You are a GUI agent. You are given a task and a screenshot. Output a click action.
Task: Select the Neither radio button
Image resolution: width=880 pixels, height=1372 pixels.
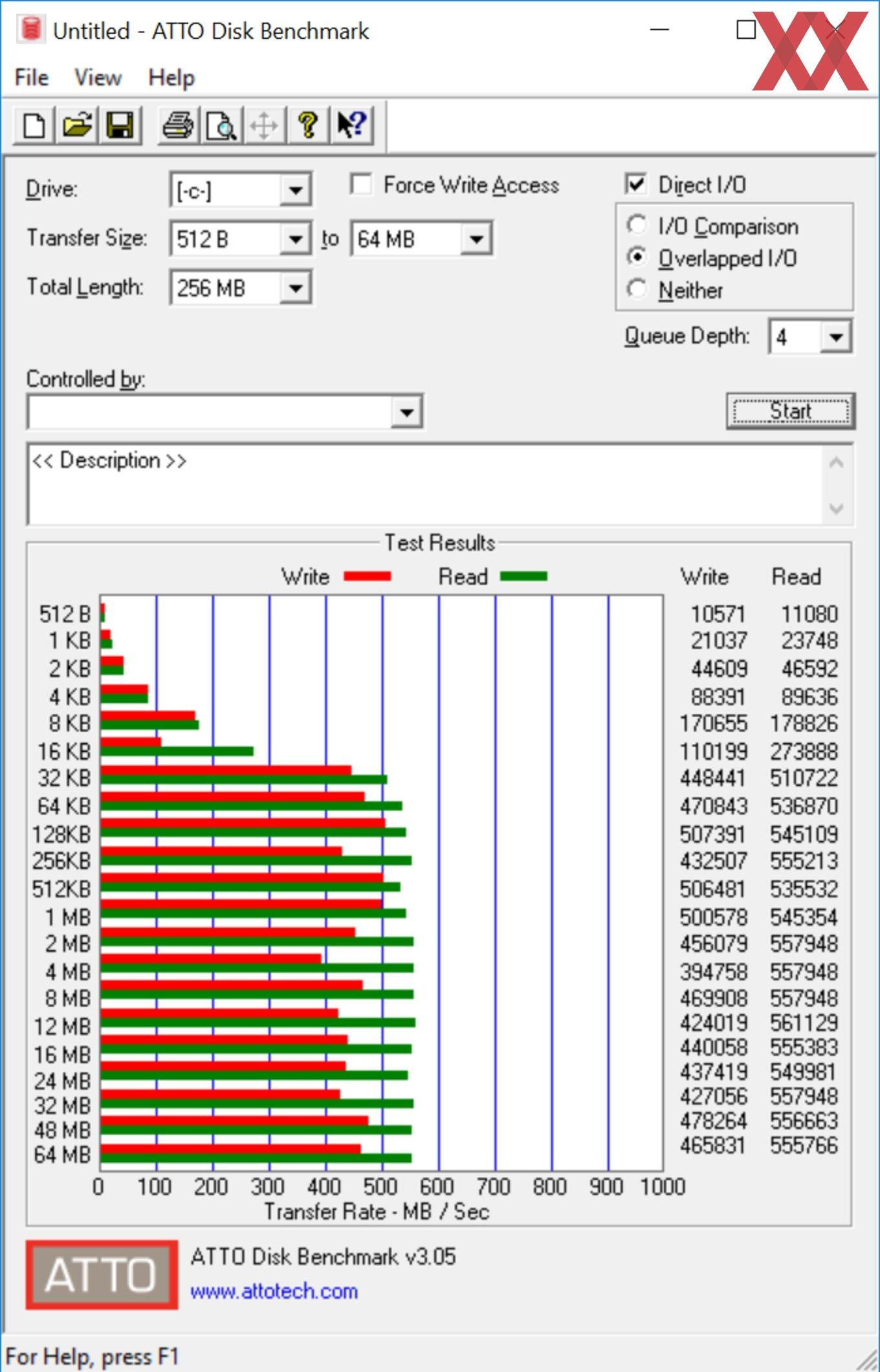pos(637,289)
